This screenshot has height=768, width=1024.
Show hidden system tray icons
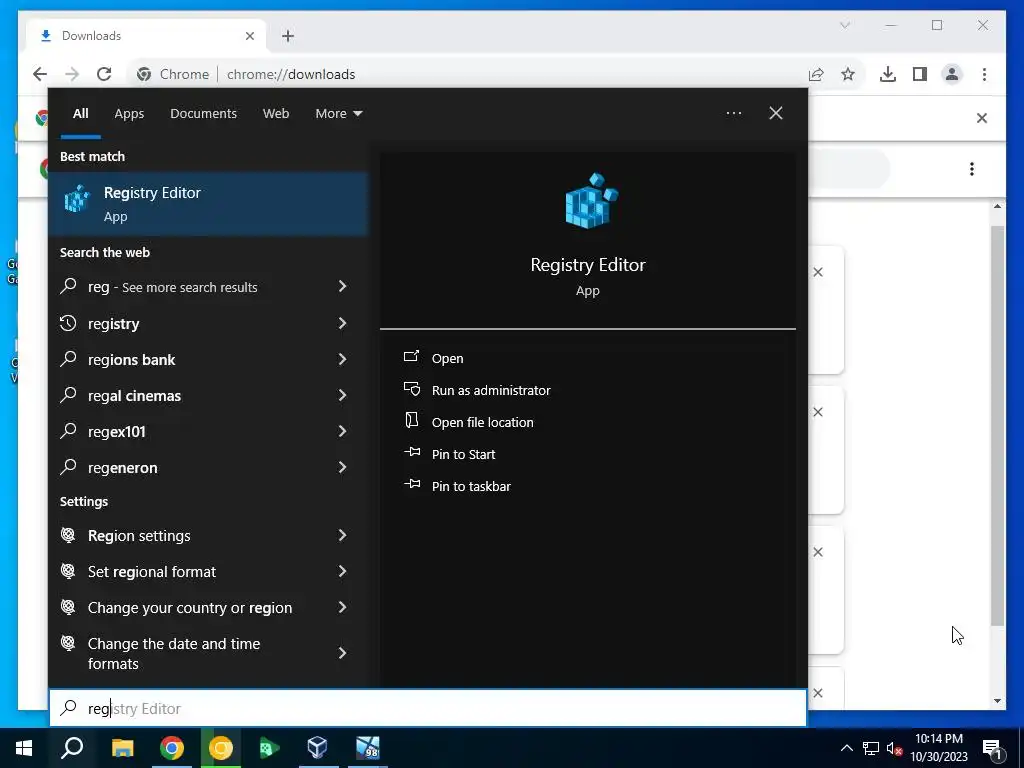click(846, 748)
